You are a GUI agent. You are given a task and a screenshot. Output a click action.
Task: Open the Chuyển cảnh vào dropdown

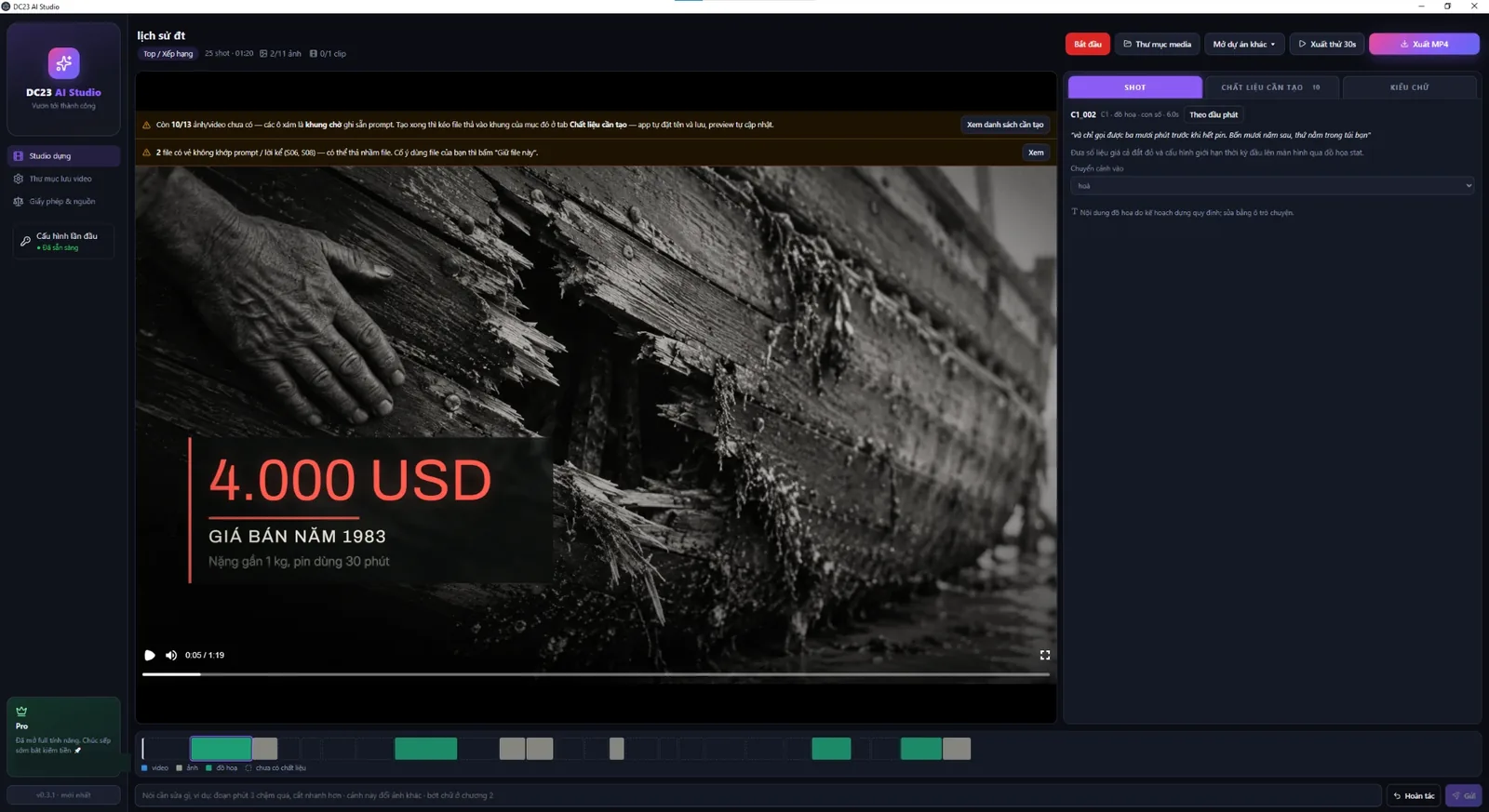pos(1271,186)
